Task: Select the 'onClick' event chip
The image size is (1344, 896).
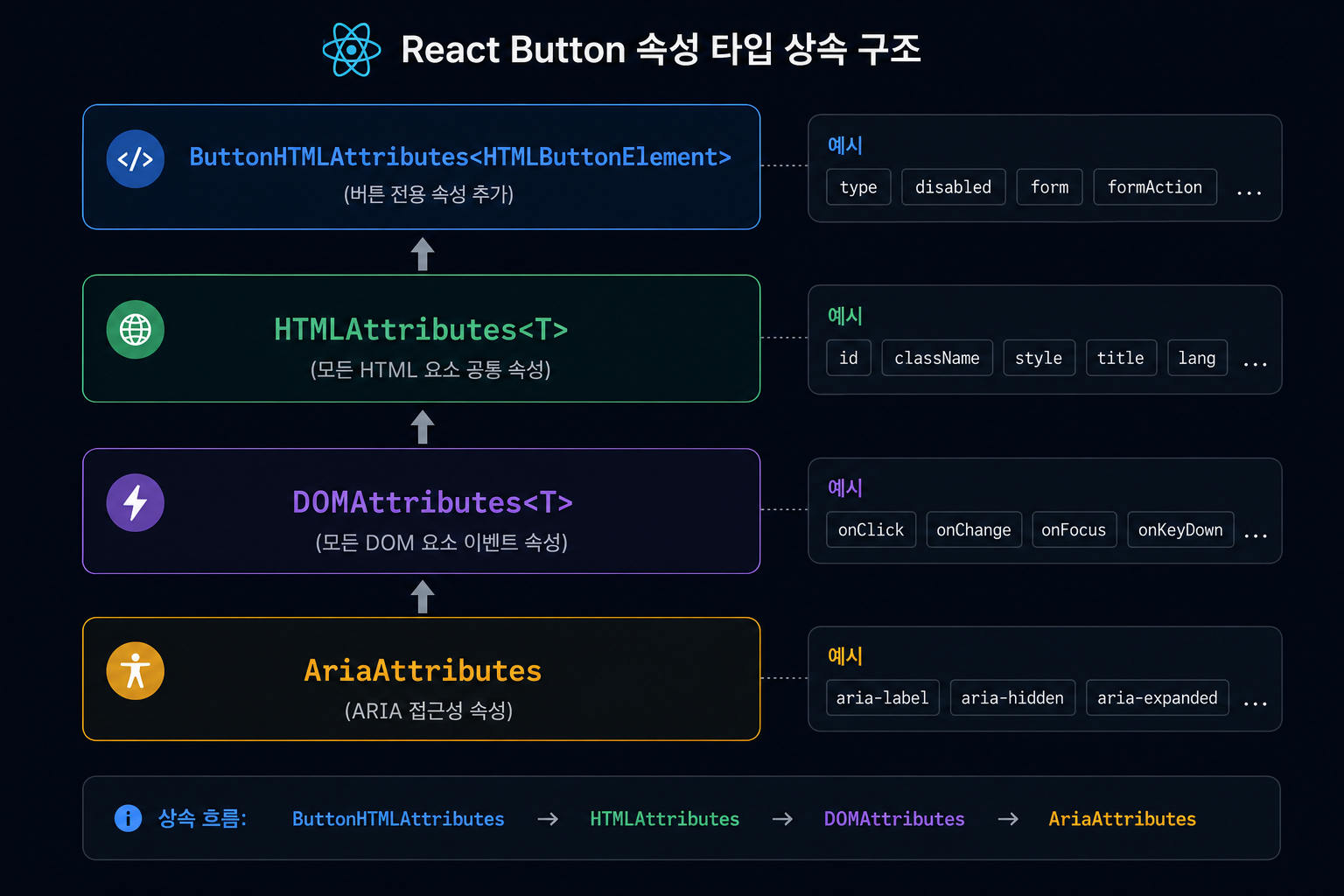Action: [x=871, y=529]
